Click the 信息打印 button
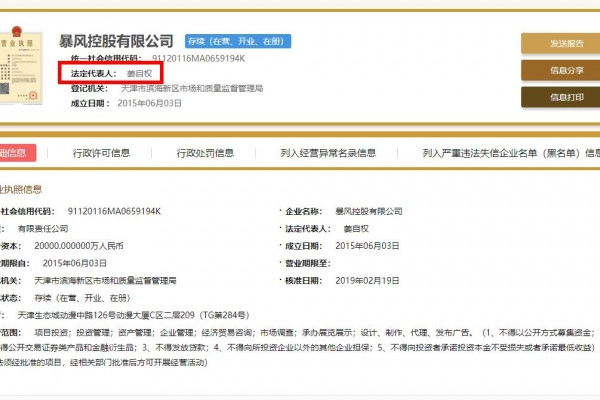This screenshot has height=400, width=600. pos(561,97)
